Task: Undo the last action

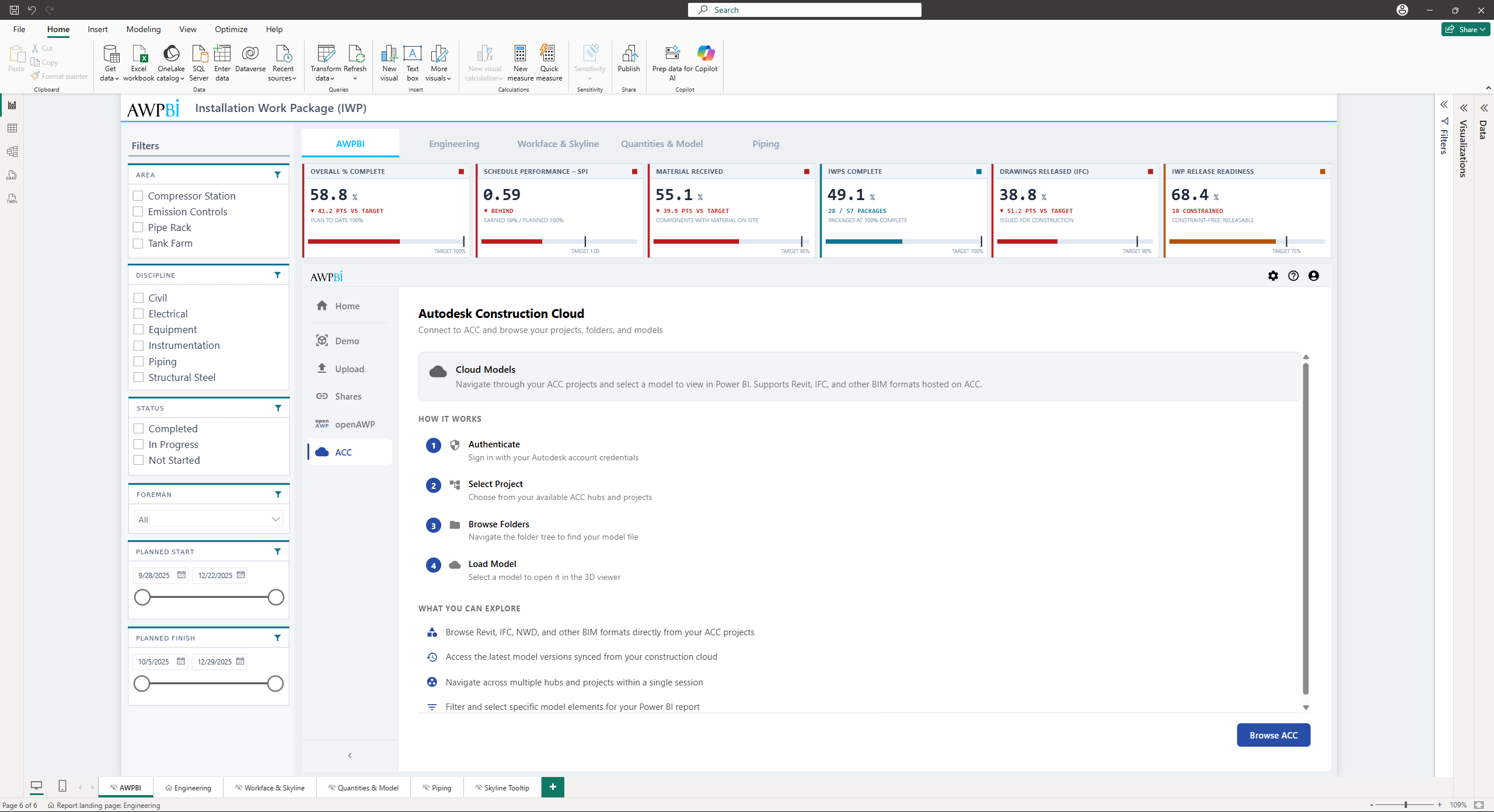Action: click(x=32, y=10)
